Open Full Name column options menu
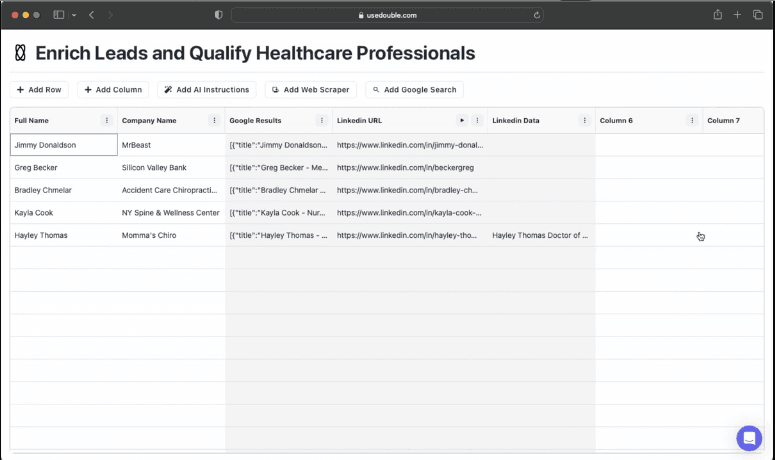The width and height of the screenshot is (775, 460). [x=107, y=120]
